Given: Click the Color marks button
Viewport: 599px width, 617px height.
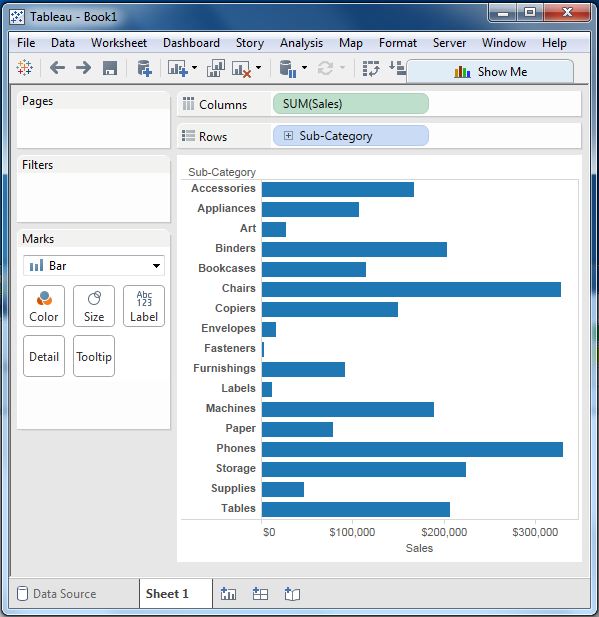Looking at the screenshot, I should [44, 306].
